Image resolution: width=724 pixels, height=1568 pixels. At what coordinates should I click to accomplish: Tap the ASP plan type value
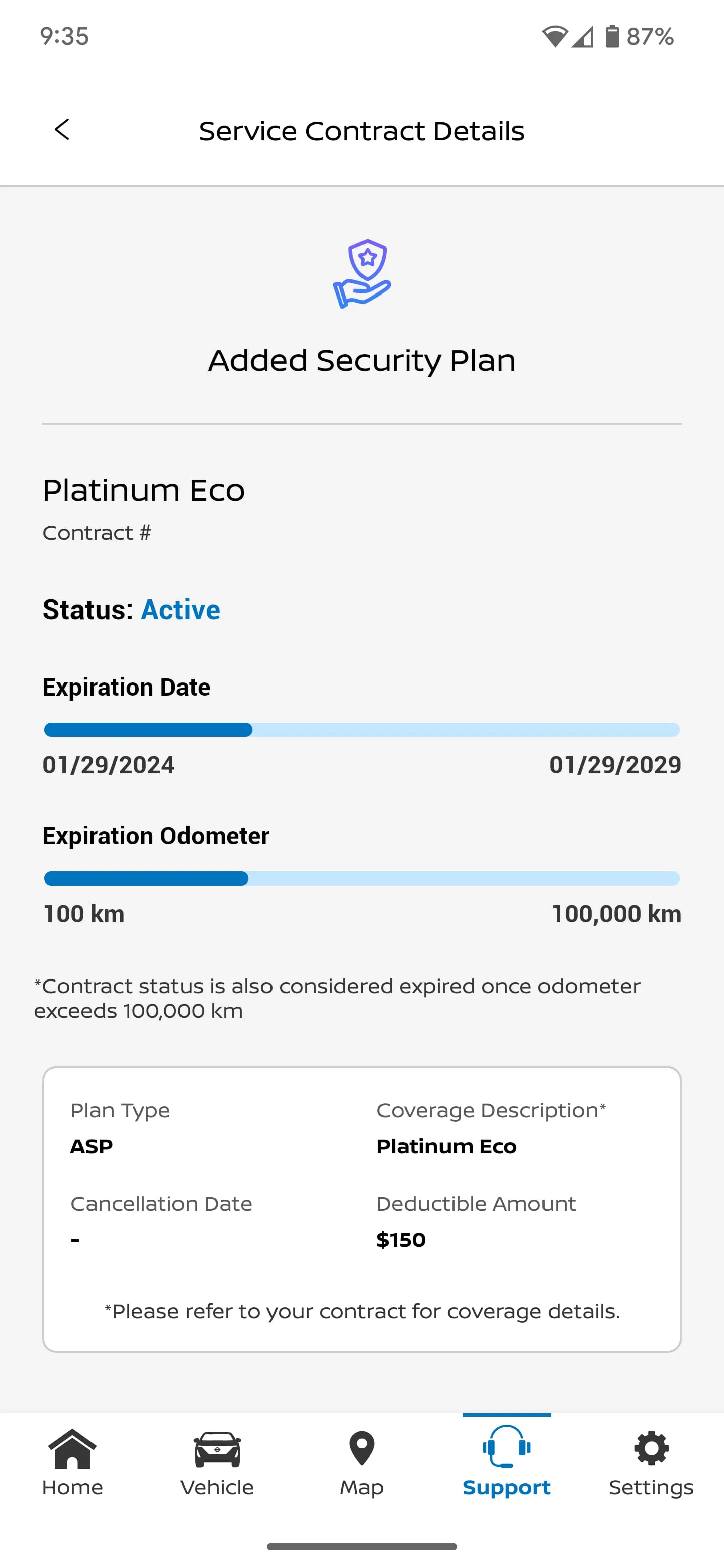click(x=92, y=1147)
